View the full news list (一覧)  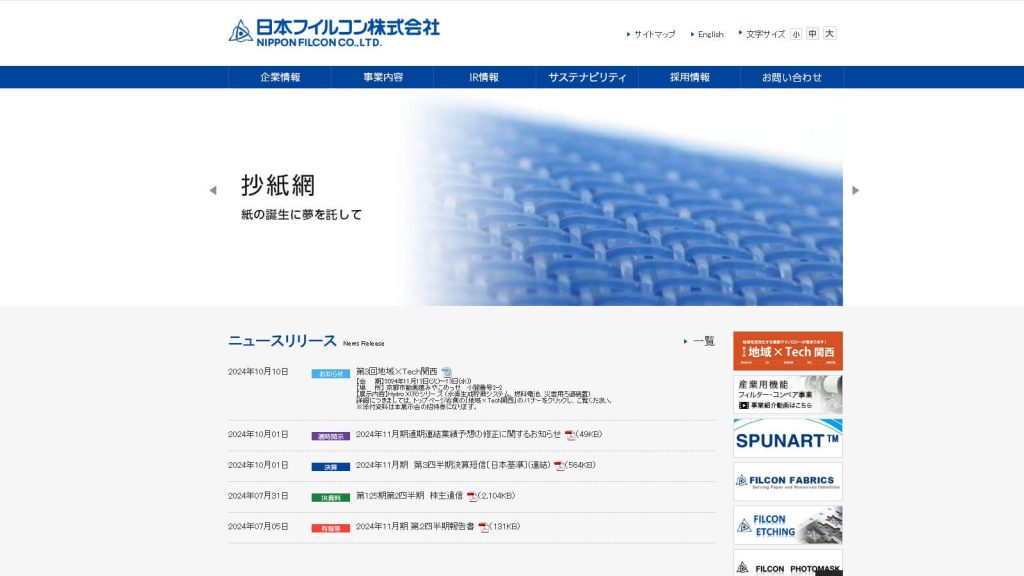[703, 341]
